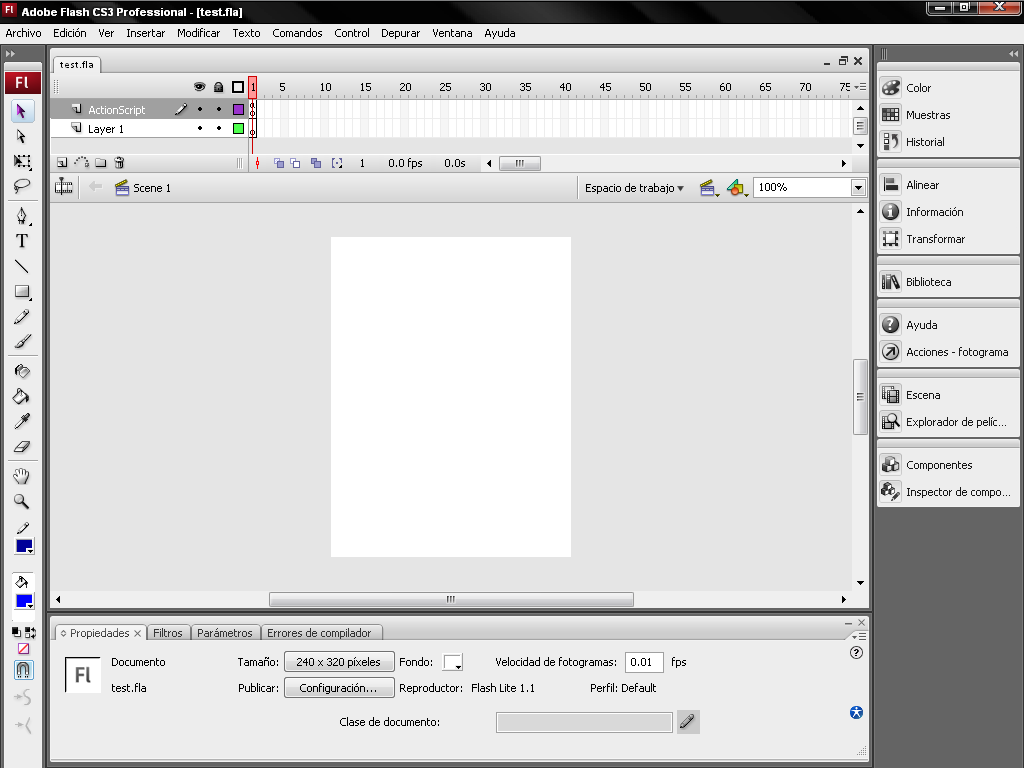1024x768 pixels.
Task: Click the Accessibility icon in Properties panel
Action: 856,712
